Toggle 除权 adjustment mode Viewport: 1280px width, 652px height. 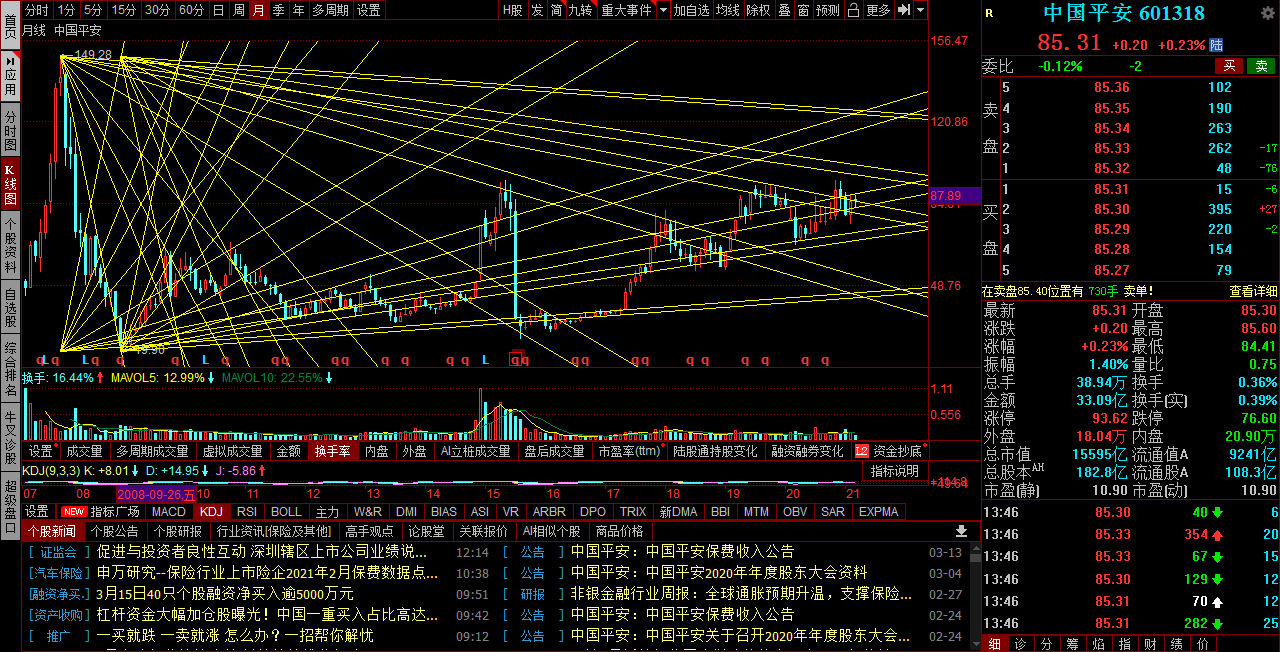758,10
